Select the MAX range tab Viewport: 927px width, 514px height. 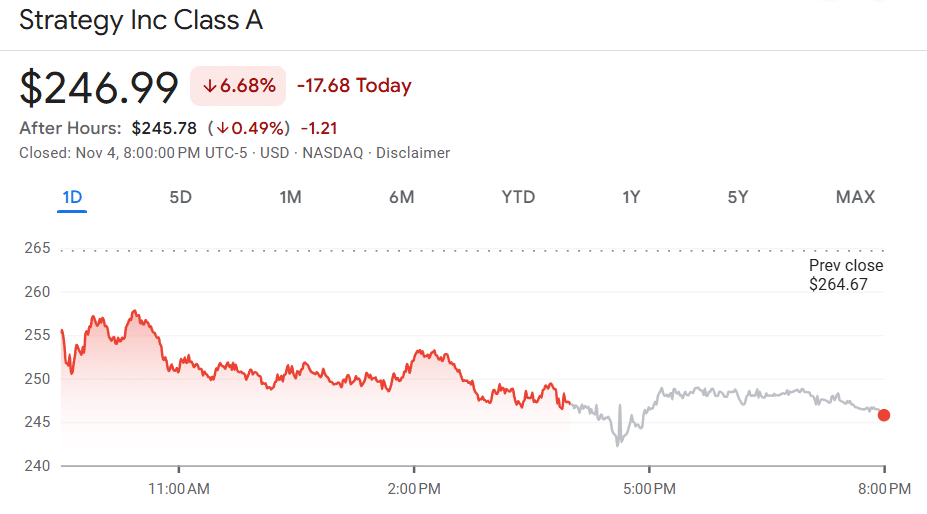point(855,197)
